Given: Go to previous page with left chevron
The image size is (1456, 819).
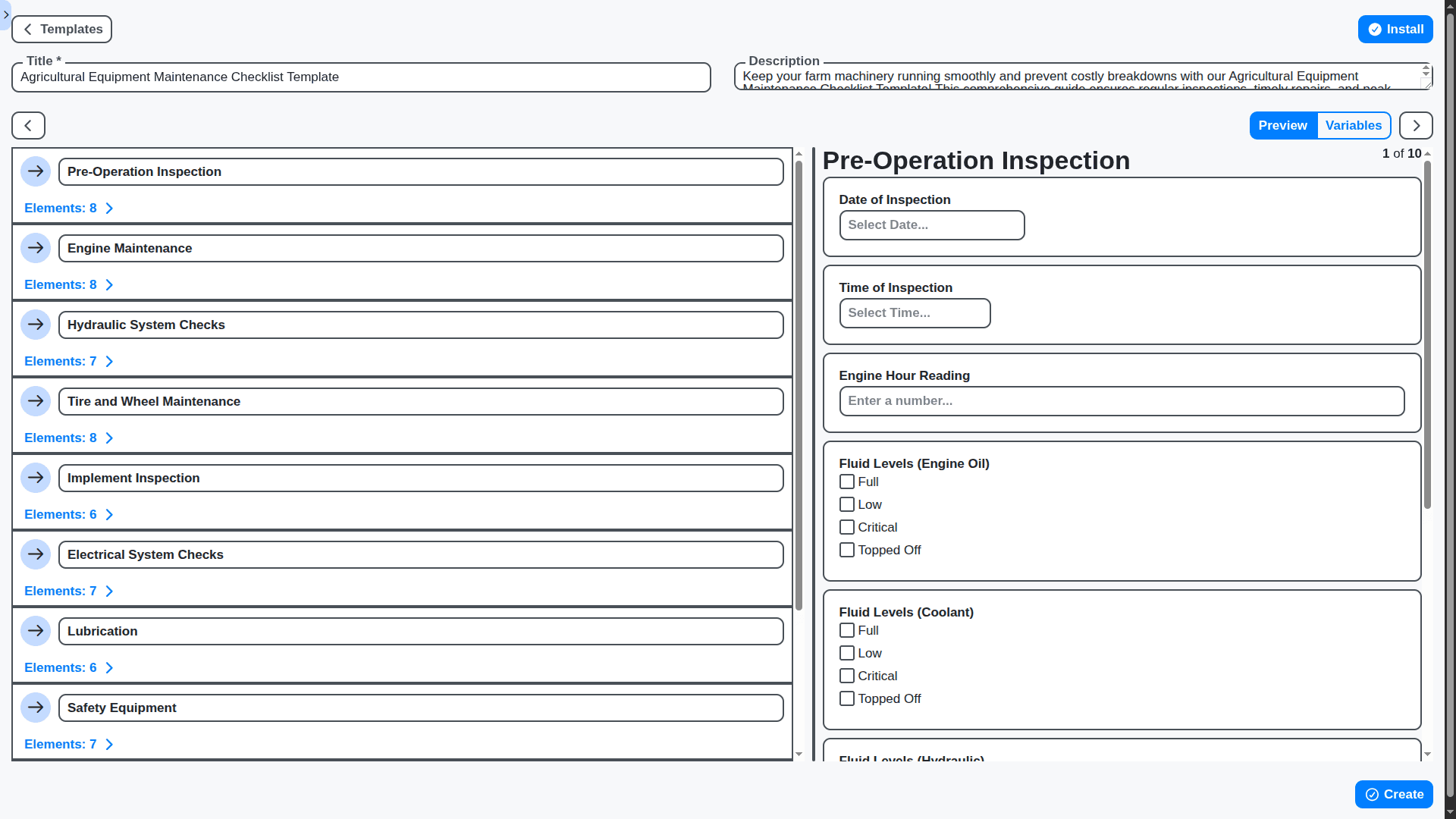Looking at the screenshot, I should (28, 126).
